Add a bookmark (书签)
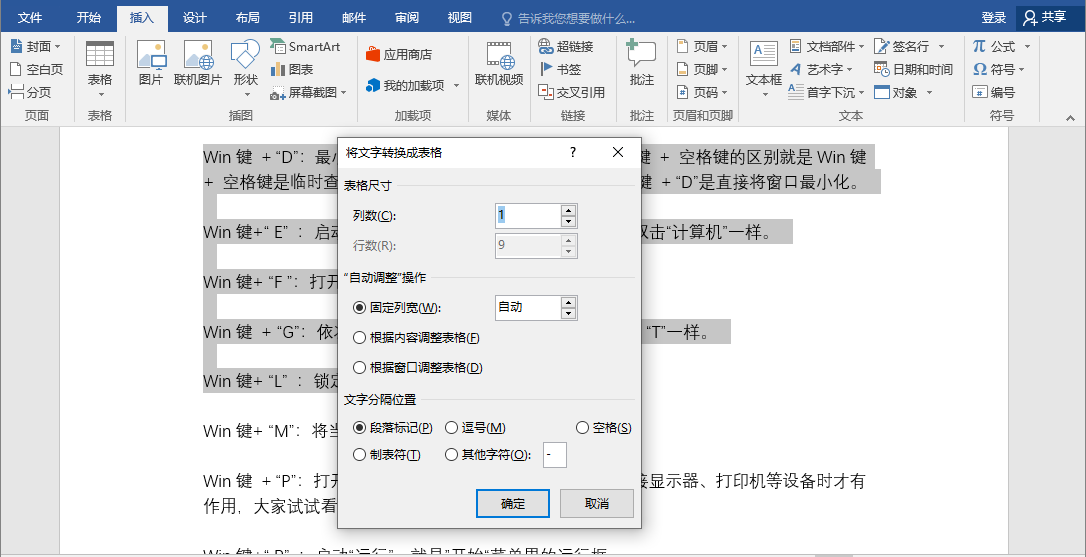This screenshot has height=557, width=1086. [x=560, y=69]
